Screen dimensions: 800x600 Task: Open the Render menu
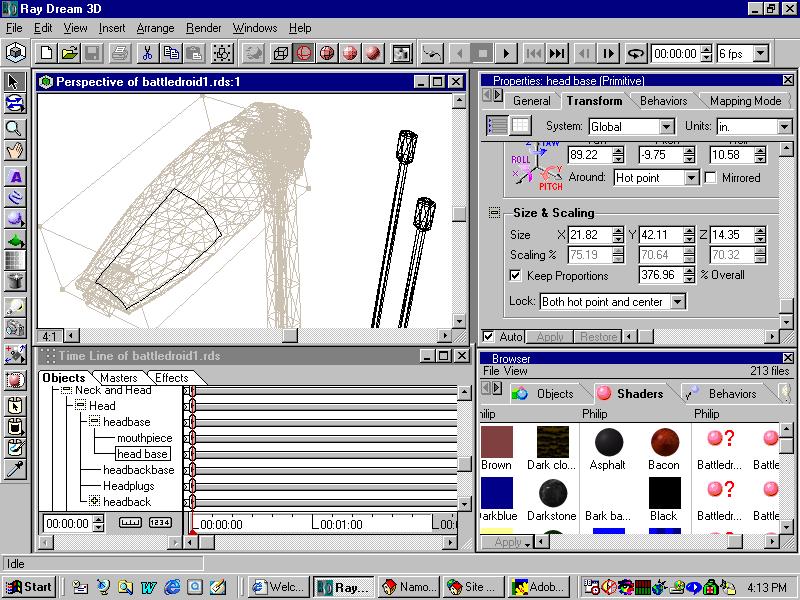click(x=204, y=28)
